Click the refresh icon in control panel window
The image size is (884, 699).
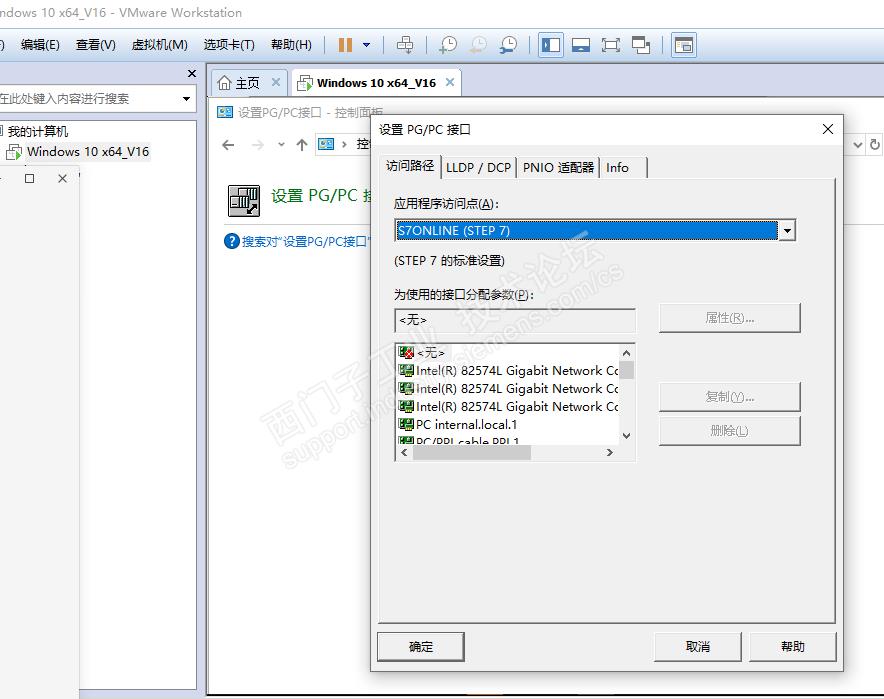[874, 144]
